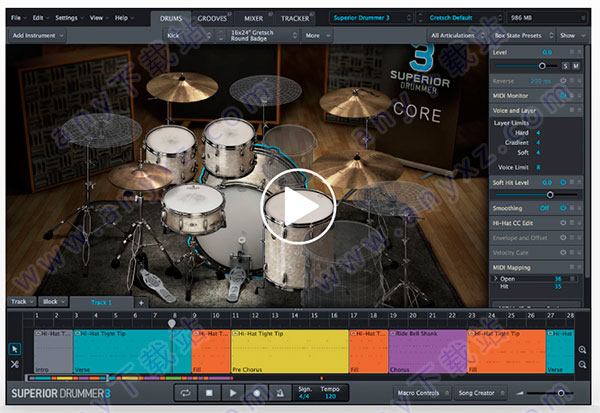Select the Drums tab
The image size is (600, 413).
171,18
